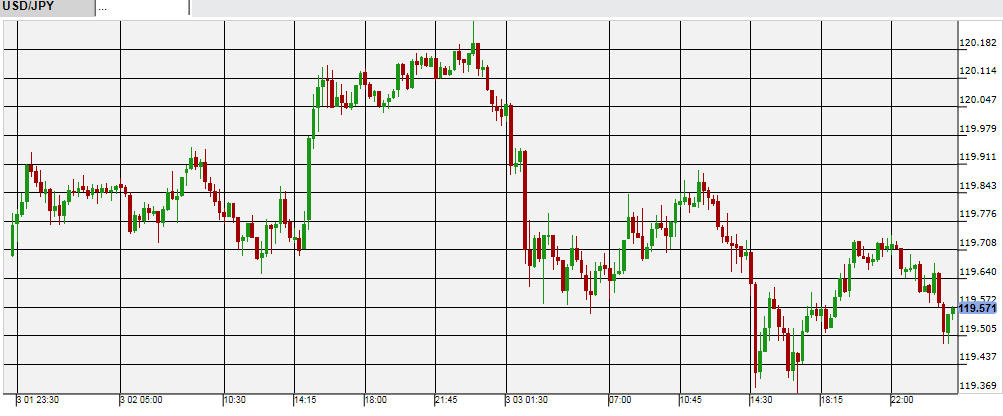This screenshot has height=416, width=1003.
Task: Click the 3 03 01:30 time marker
Action: pos(526,400)
